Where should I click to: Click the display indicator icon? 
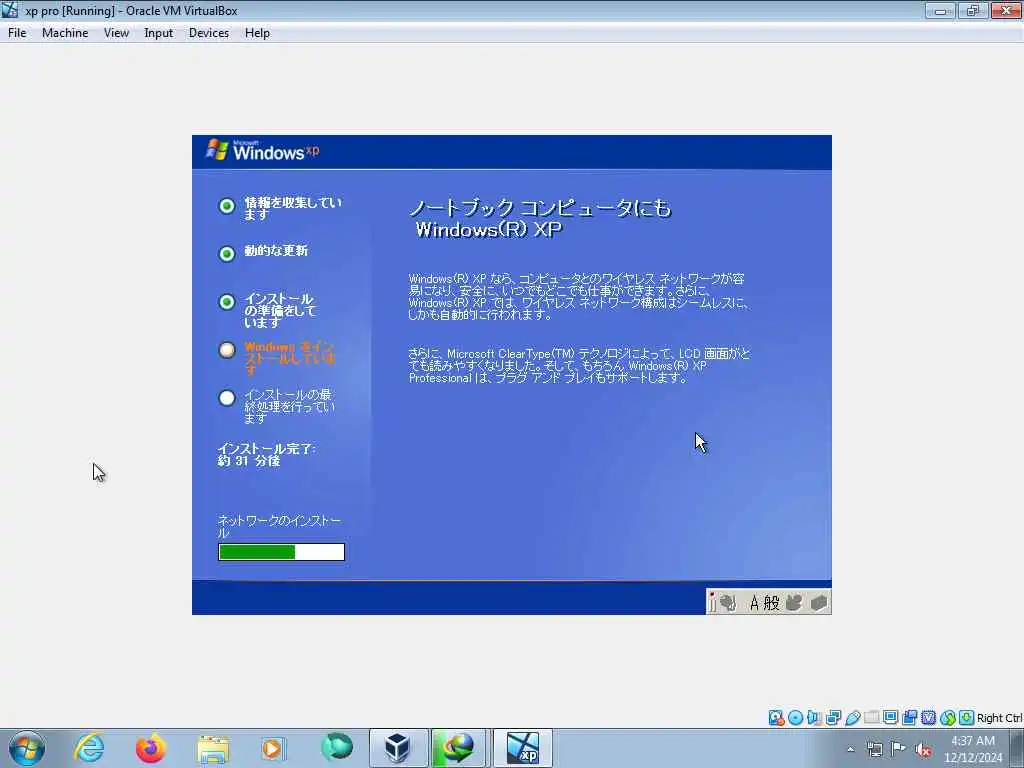tap(890, 718)
